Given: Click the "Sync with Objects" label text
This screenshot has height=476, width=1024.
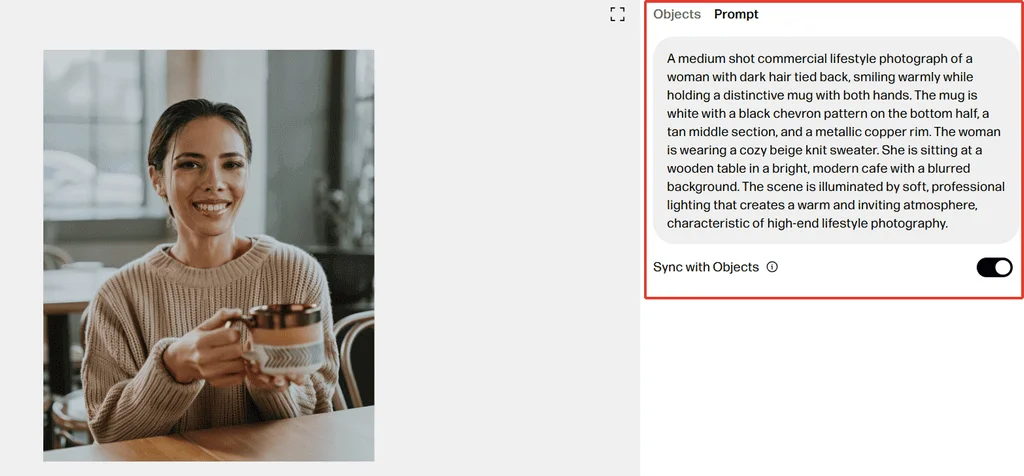Looking at the screenshot, I should click(706, 267).
